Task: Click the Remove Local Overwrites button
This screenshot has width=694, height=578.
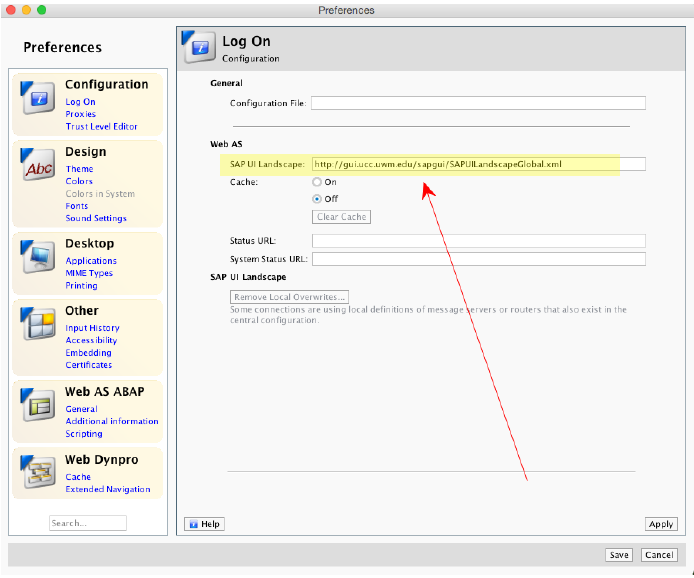Action: pos(289,297)
